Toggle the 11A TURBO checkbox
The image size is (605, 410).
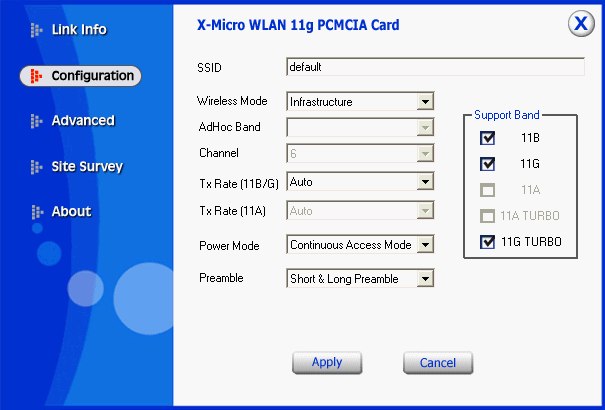[x=487, y=216]
